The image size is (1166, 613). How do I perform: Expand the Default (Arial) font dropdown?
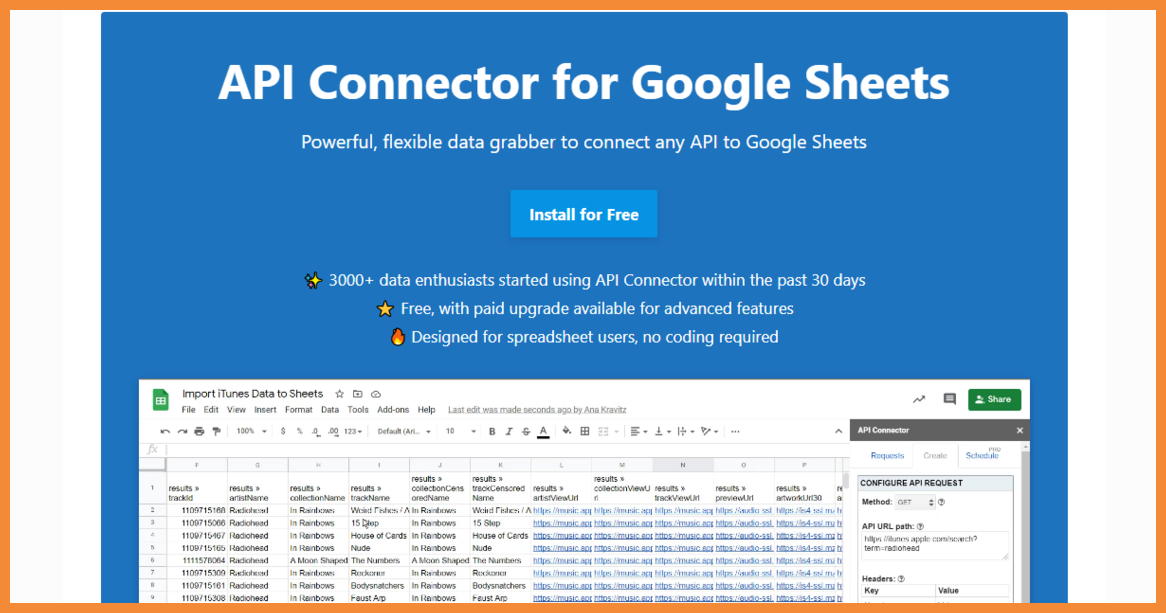pos(404,431)
